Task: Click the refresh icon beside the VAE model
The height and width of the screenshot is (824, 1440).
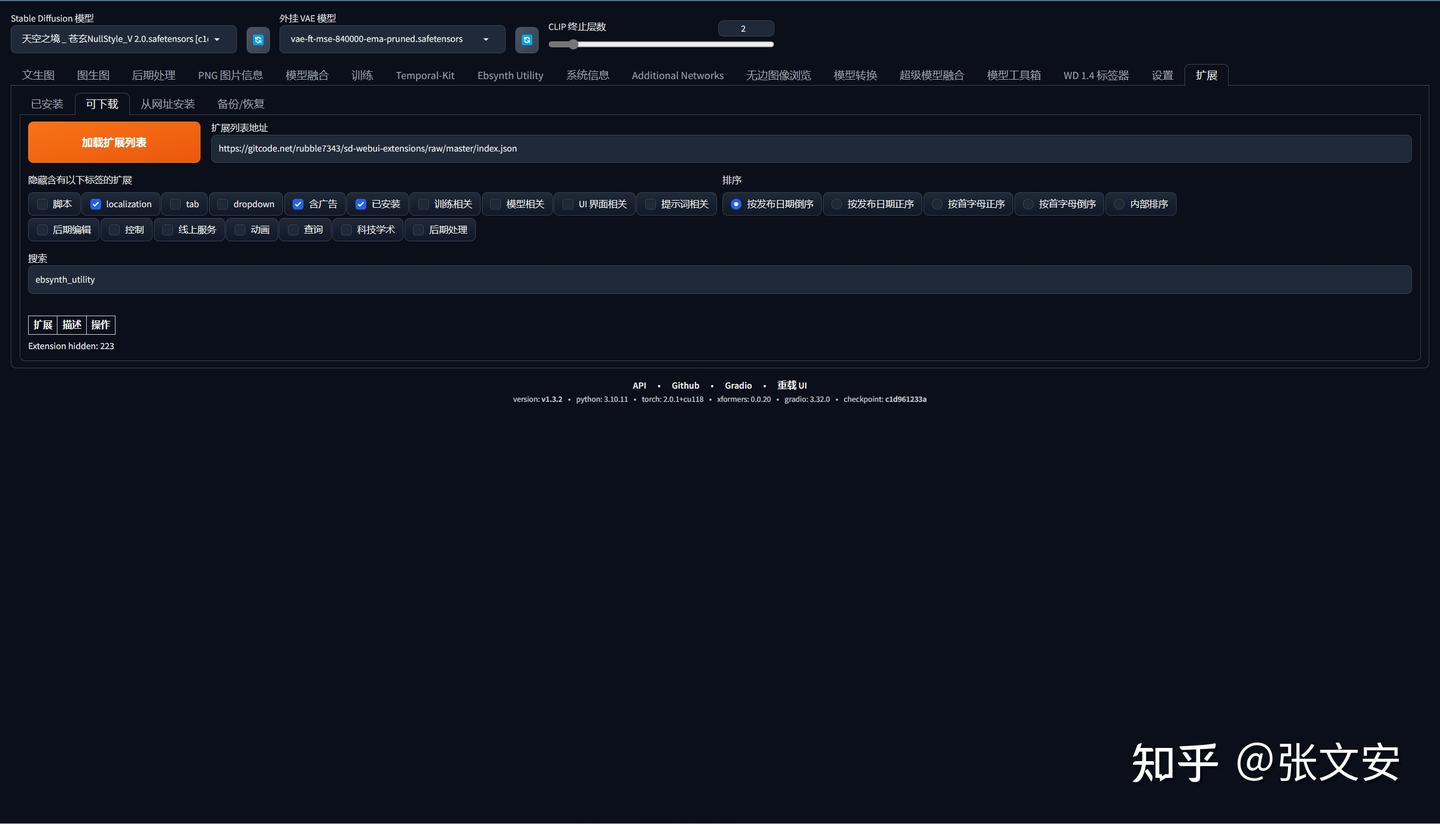Action: click(527, 39)
